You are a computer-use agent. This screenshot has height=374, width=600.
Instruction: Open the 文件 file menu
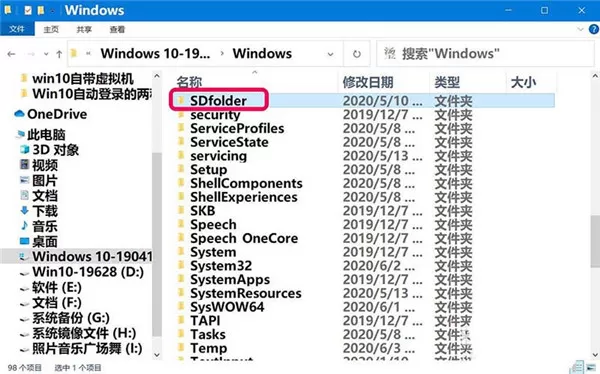point(17,29)
